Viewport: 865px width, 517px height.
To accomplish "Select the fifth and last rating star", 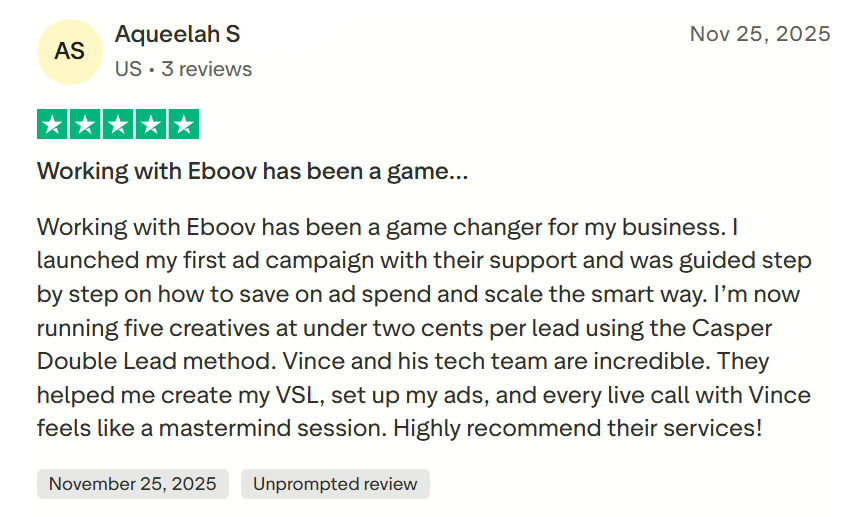I will (x=183, y=125).
